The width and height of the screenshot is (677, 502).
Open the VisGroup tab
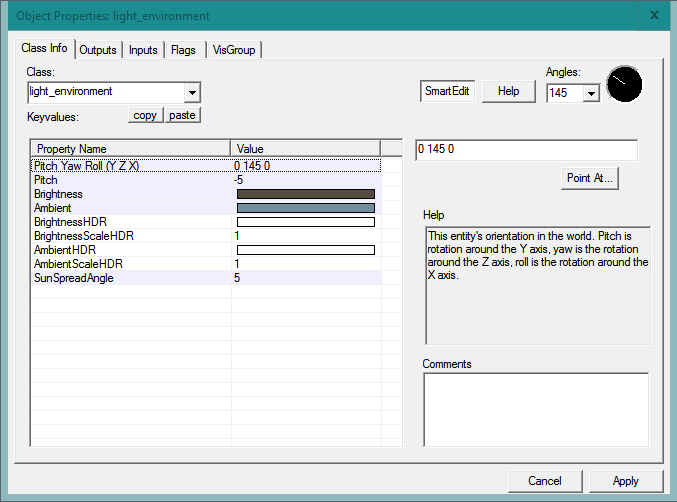click(234, 50)
